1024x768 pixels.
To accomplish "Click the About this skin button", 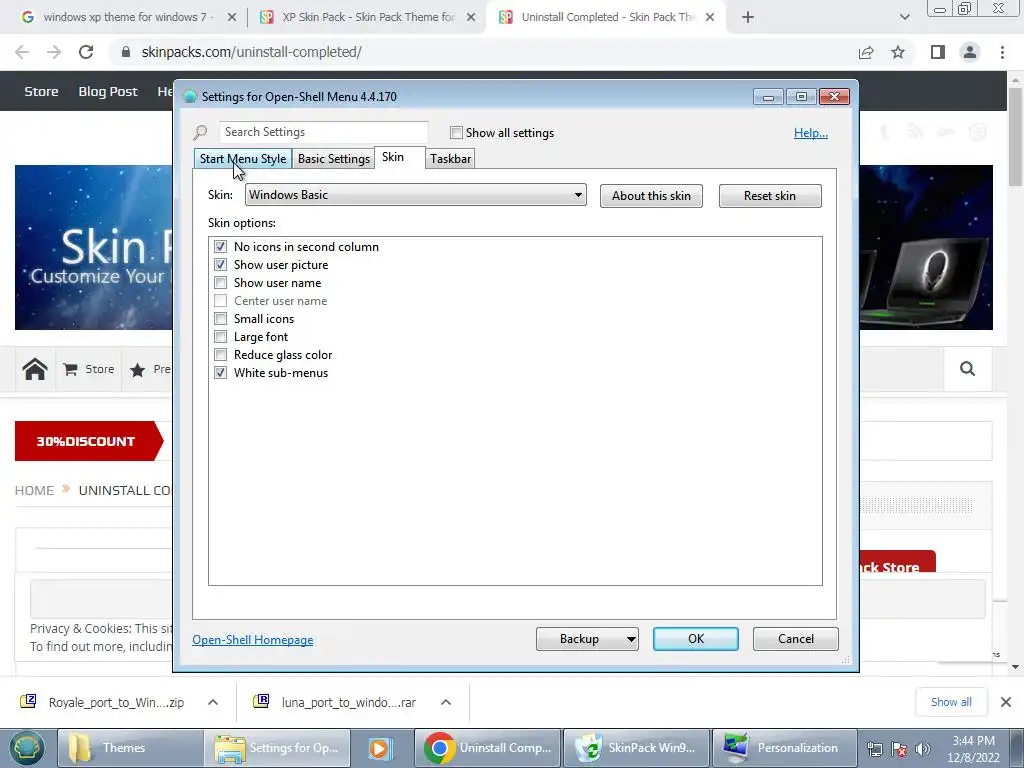I will pos(651,196).
